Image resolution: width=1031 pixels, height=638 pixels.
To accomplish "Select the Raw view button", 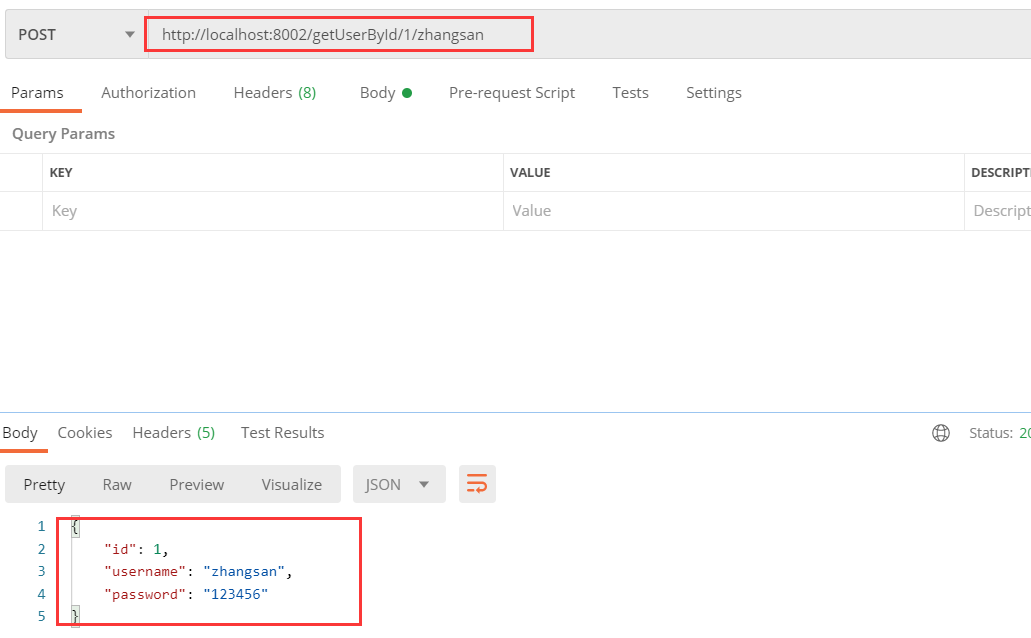I will coord(117,485).
